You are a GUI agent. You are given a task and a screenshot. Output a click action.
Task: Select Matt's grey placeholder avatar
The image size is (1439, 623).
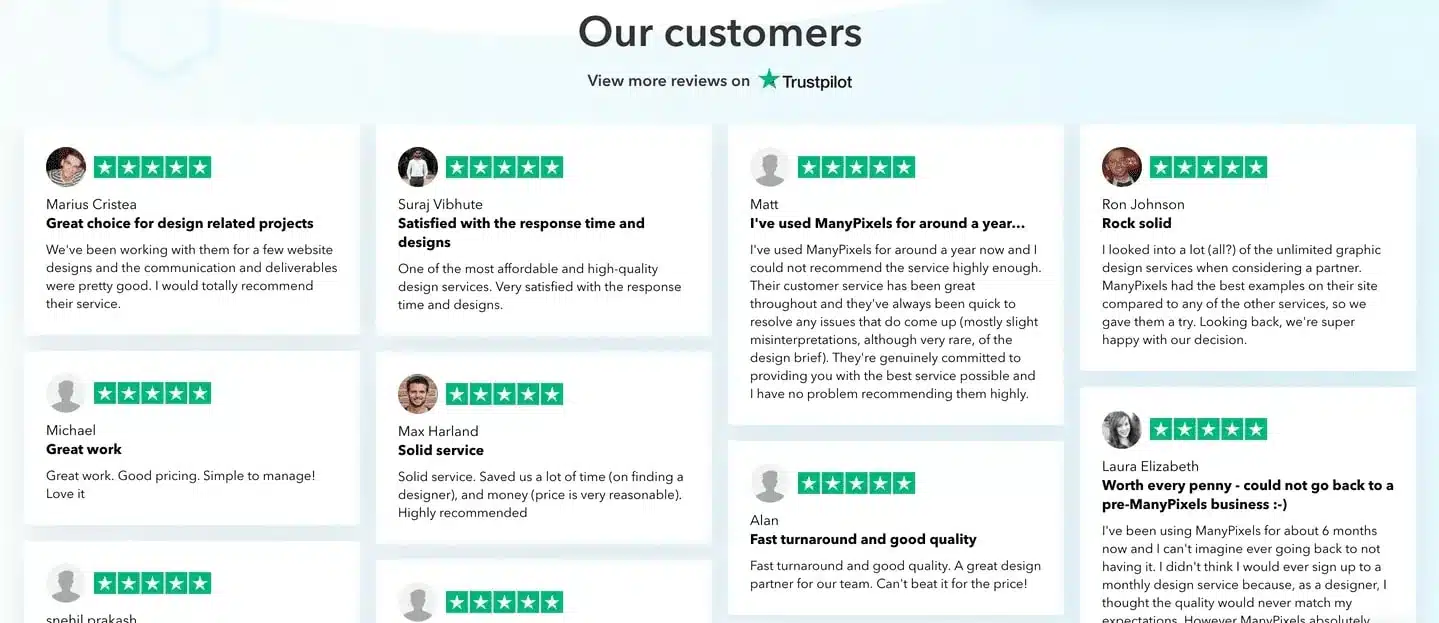(770, 167)
